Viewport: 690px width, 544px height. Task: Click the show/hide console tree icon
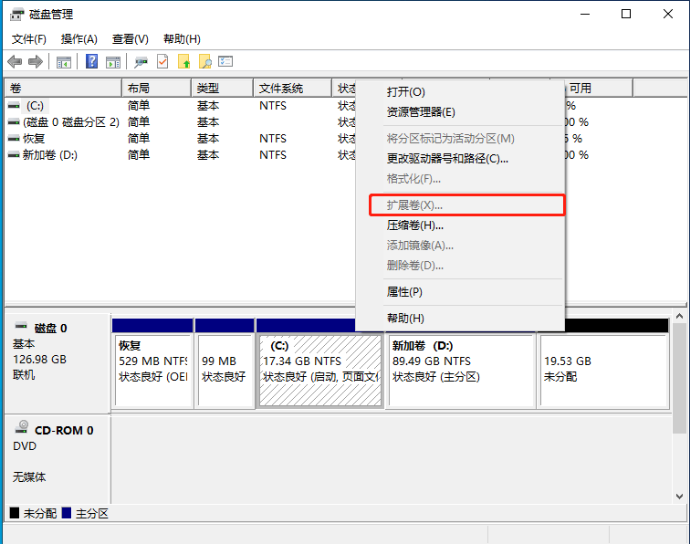pos(64,62)
